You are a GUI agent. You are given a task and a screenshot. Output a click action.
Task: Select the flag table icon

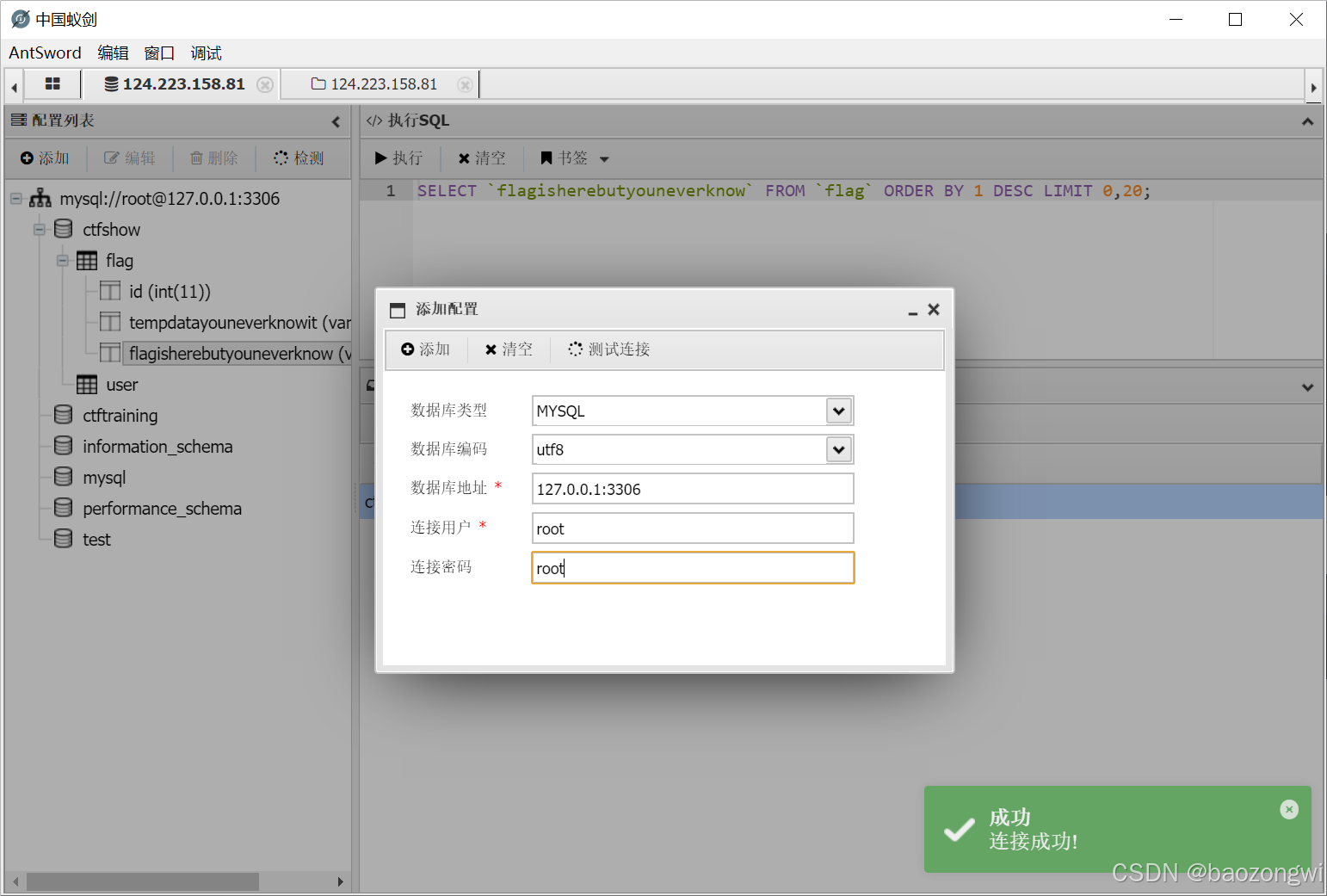[87, 261]
